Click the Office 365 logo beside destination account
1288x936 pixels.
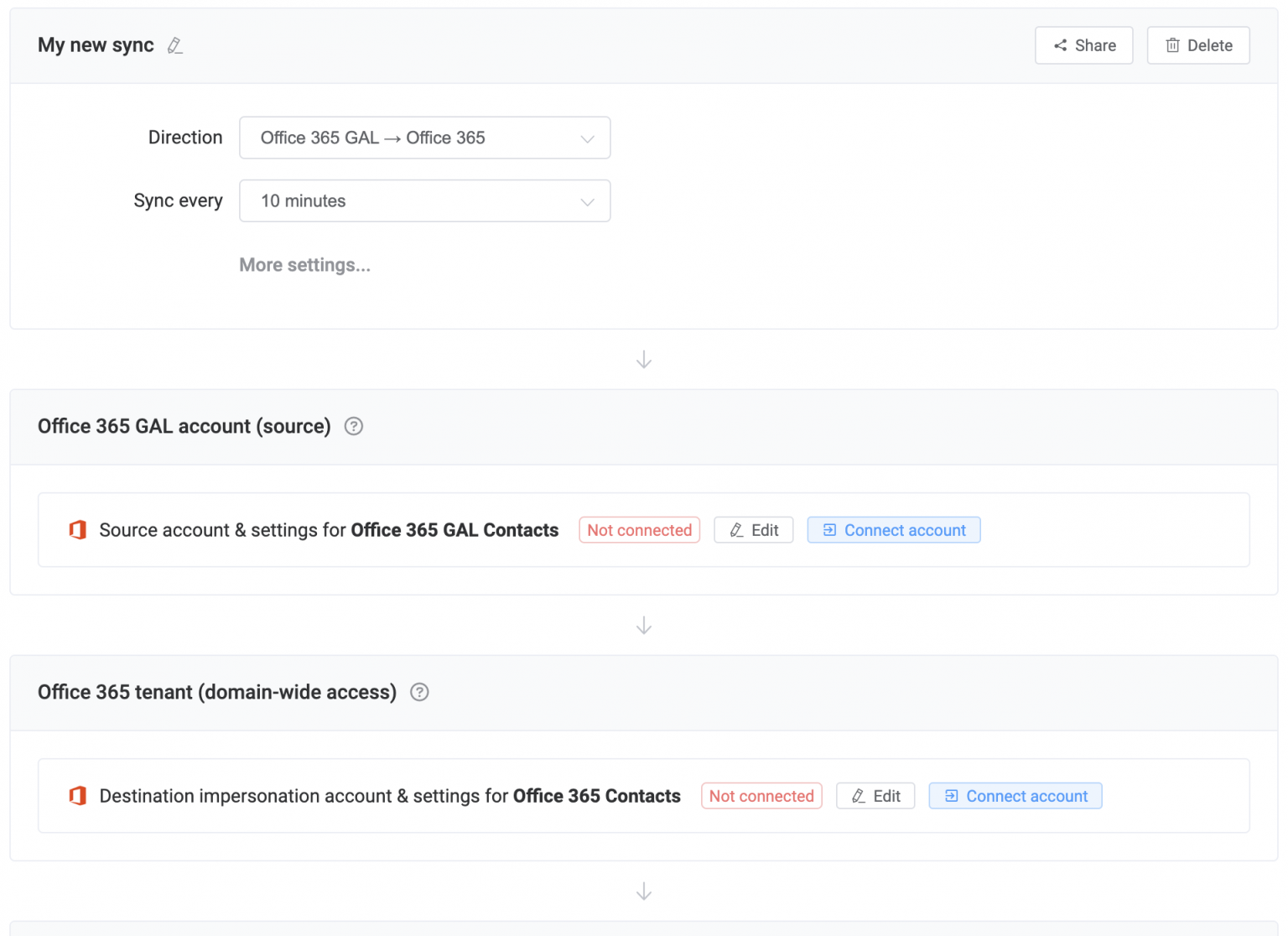[77, 795]
